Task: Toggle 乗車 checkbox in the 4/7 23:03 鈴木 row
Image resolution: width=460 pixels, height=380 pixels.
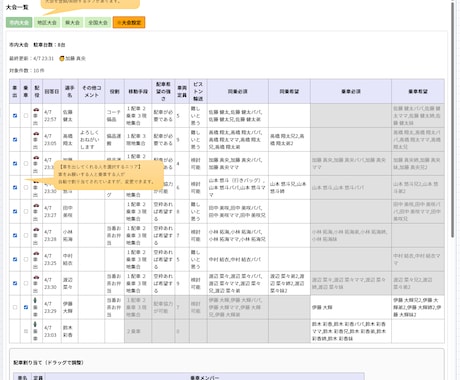Action: point(26,331)
